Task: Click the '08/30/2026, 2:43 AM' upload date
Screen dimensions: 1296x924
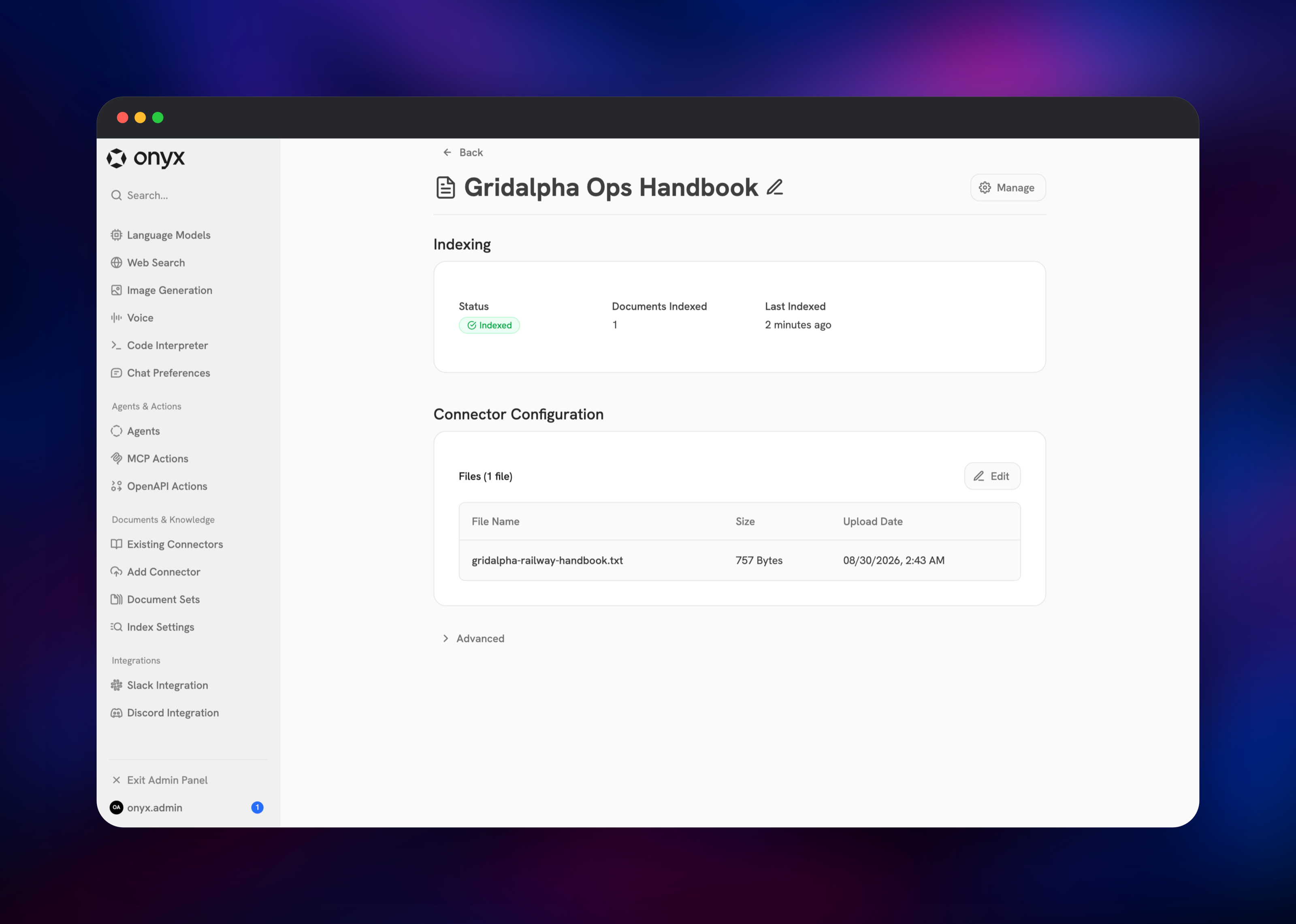Action: tap(894, 560)
